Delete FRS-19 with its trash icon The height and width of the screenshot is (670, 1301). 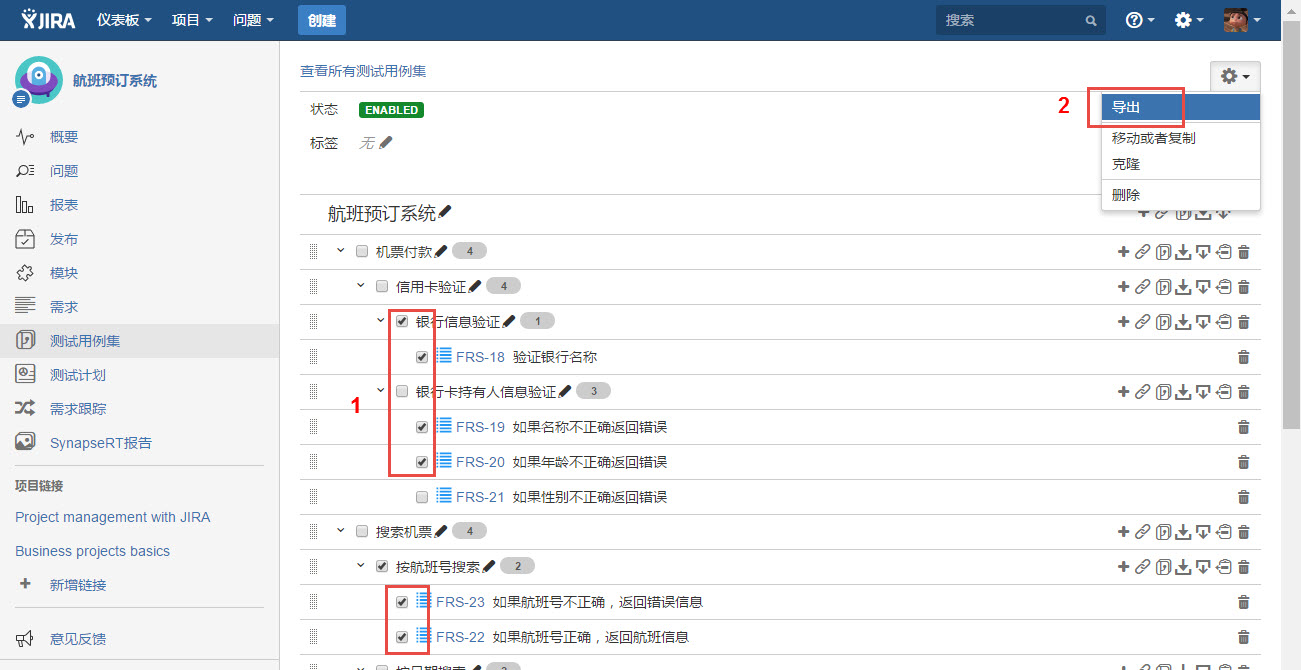1244,427
